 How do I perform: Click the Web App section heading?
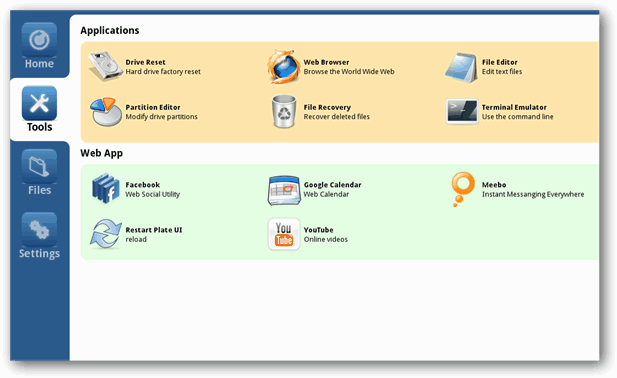(101, 153)
